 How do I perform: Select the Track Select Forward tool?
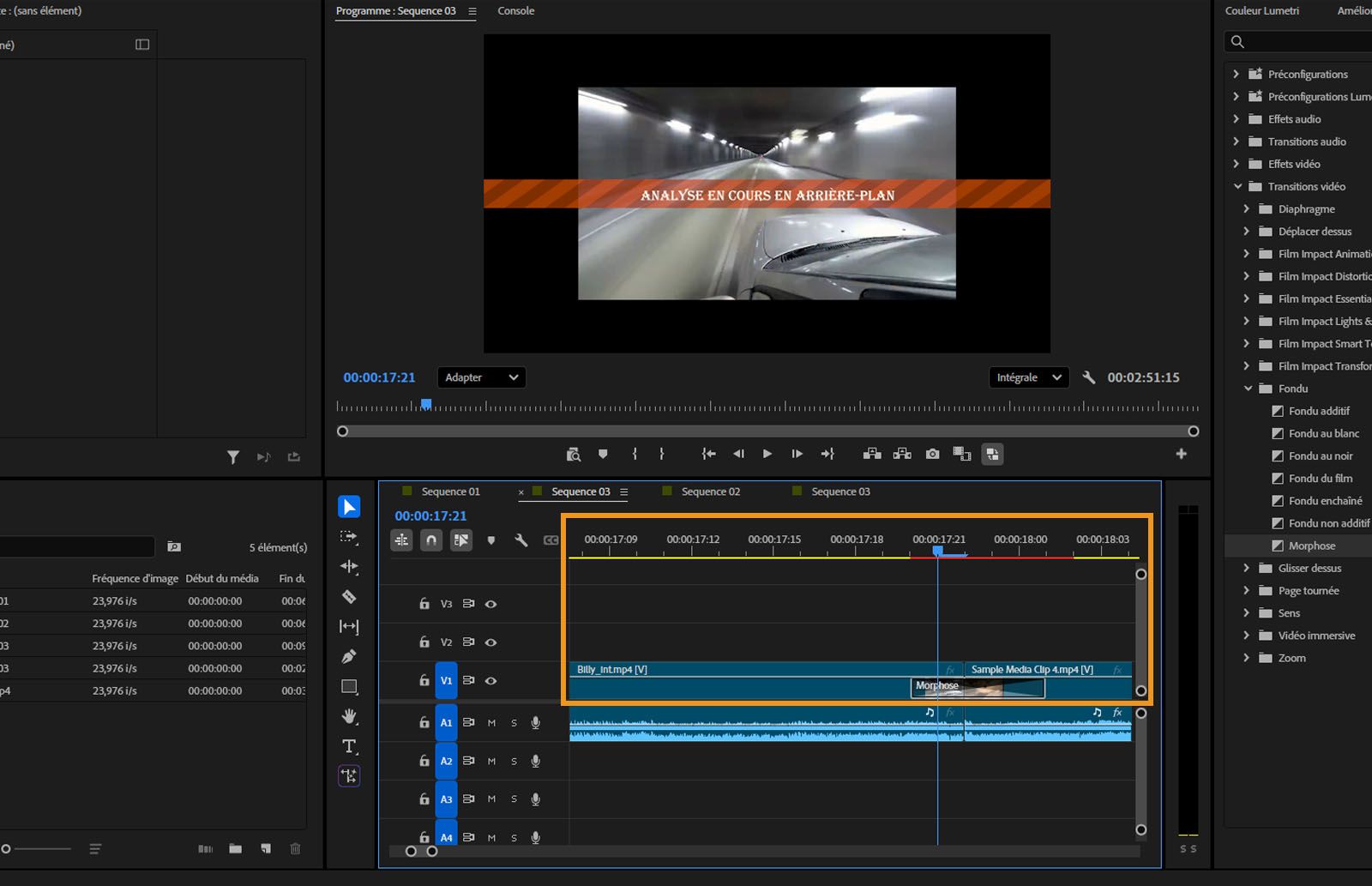point(349,536)
